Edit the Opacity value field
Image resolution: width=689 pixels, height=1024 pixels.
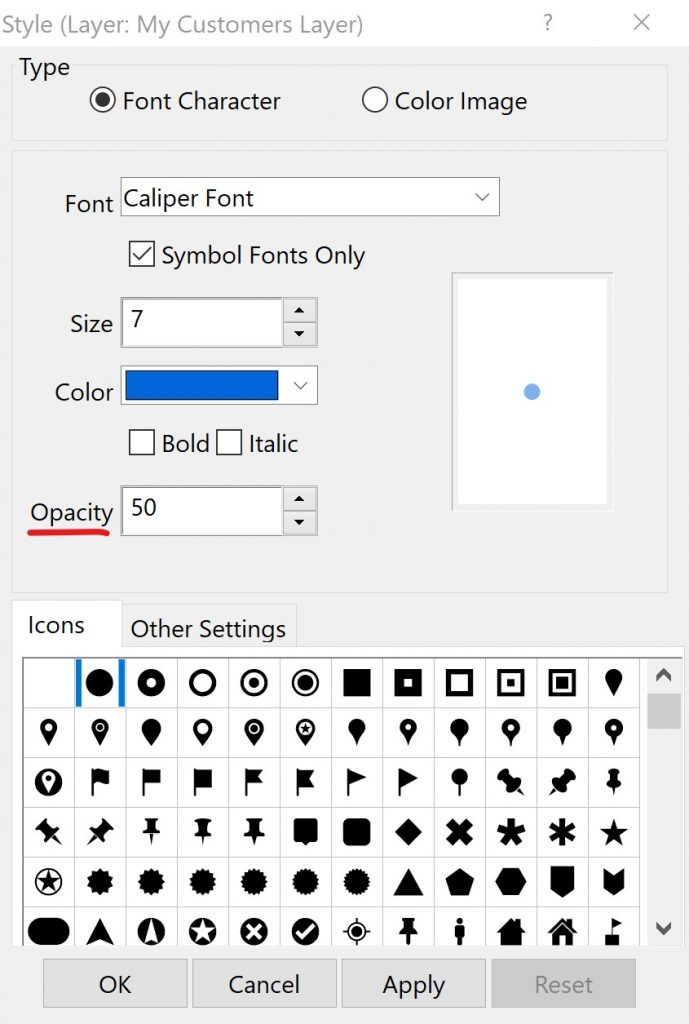pos(200,510)
